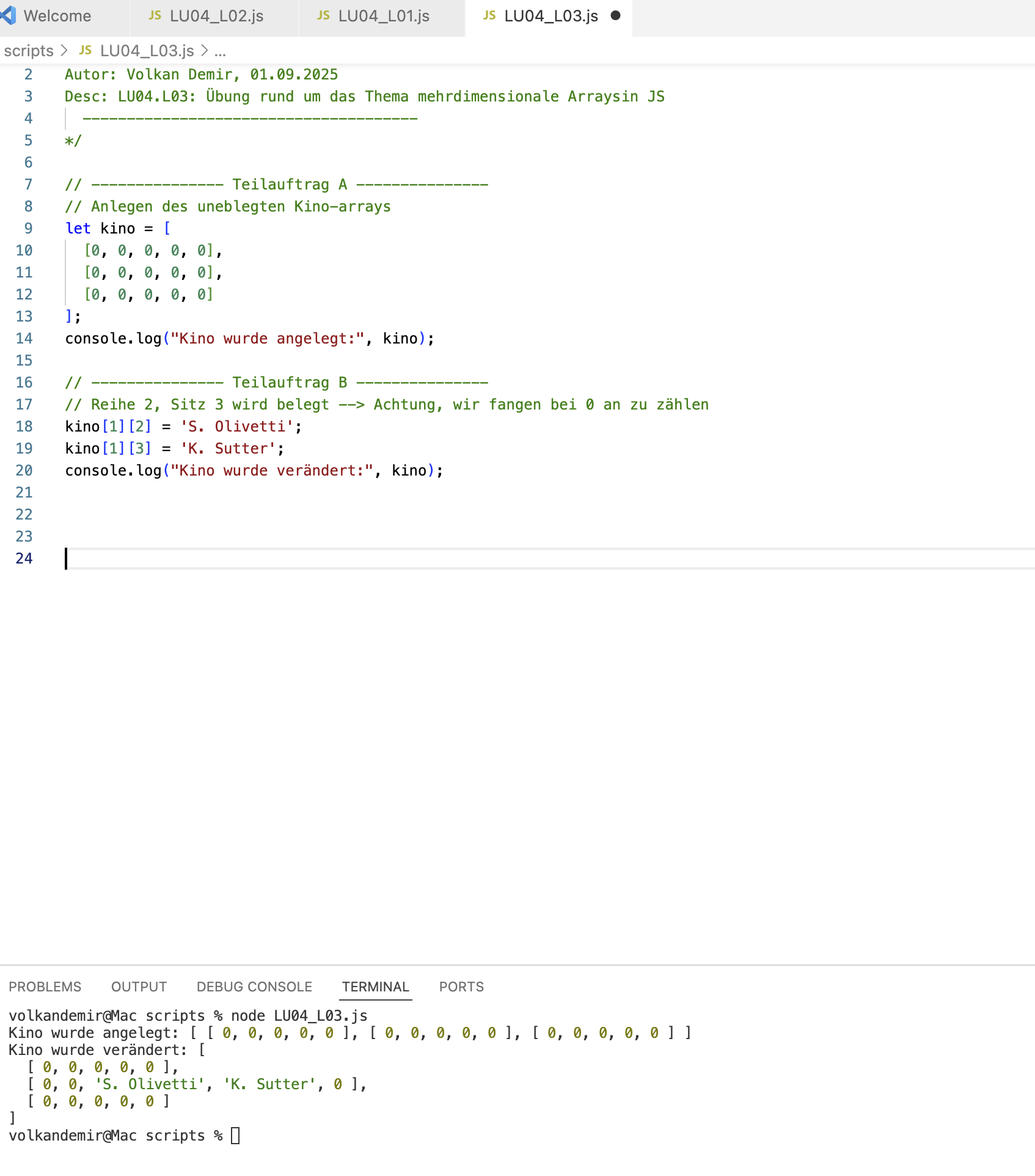Open the DEBUG CONSOLE panel tab
The width and height of the screenshot is (1035, 1176).
[x=254, y=987]
